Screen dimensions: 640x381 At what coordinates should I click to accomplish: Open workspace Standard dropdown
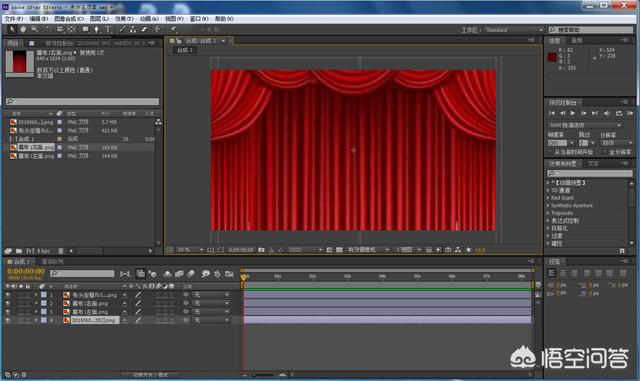tap(514, 30)
